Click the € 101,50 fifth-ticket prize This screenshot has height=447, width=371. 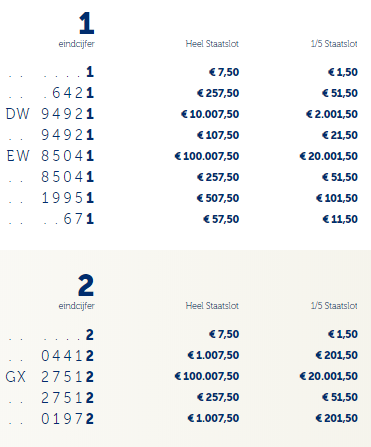pos(337,198)
